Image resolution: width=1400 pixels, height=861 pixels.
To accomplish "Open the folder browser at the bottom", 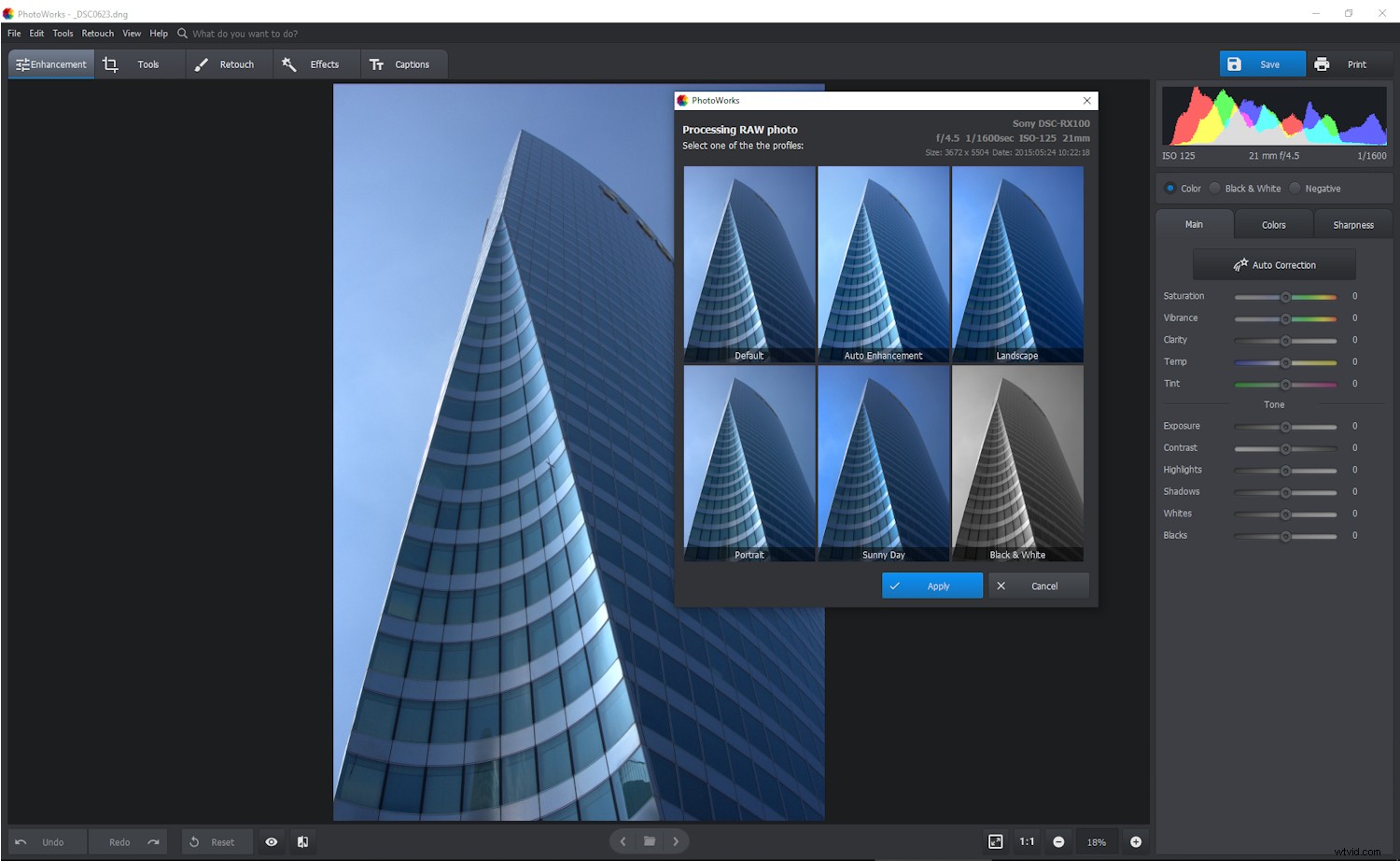I will click(x=650, y=841).
